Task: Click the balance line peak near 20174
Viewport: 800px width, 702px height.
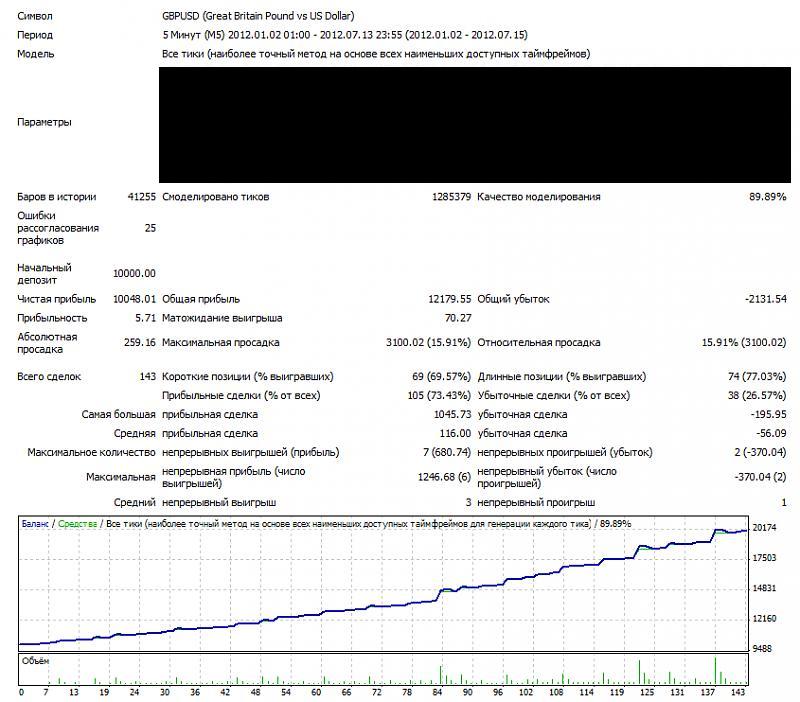Action: coord(719,530)
